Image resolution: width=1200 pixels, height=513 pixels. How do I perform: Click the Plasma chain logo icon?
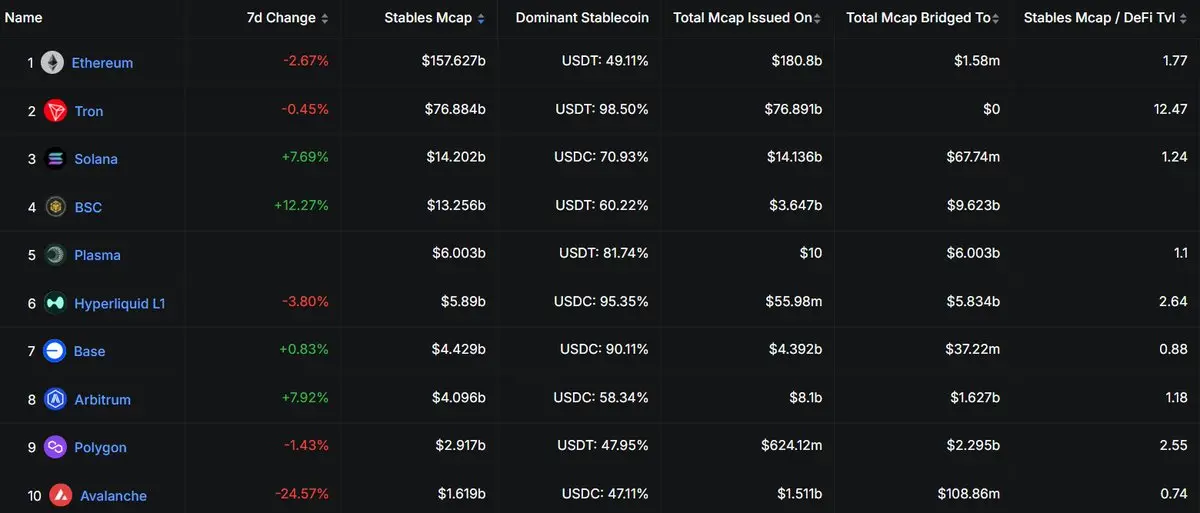click(55, 255)
